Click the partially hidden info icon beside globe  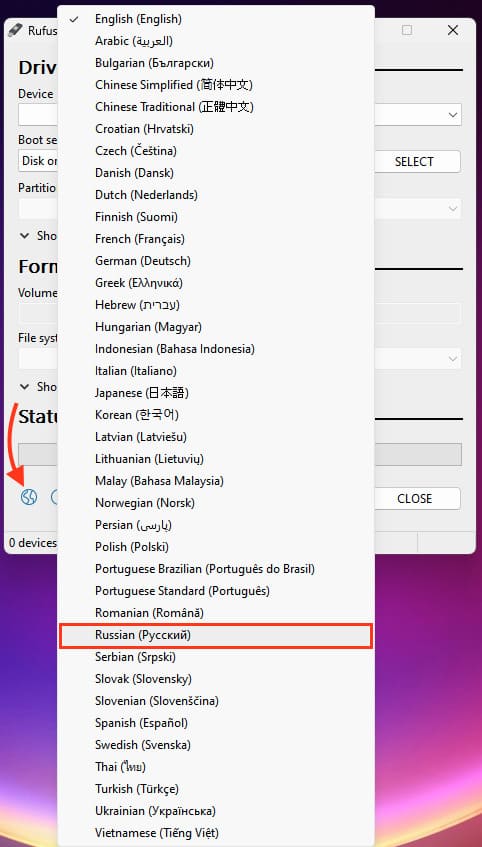click(54, 497)
